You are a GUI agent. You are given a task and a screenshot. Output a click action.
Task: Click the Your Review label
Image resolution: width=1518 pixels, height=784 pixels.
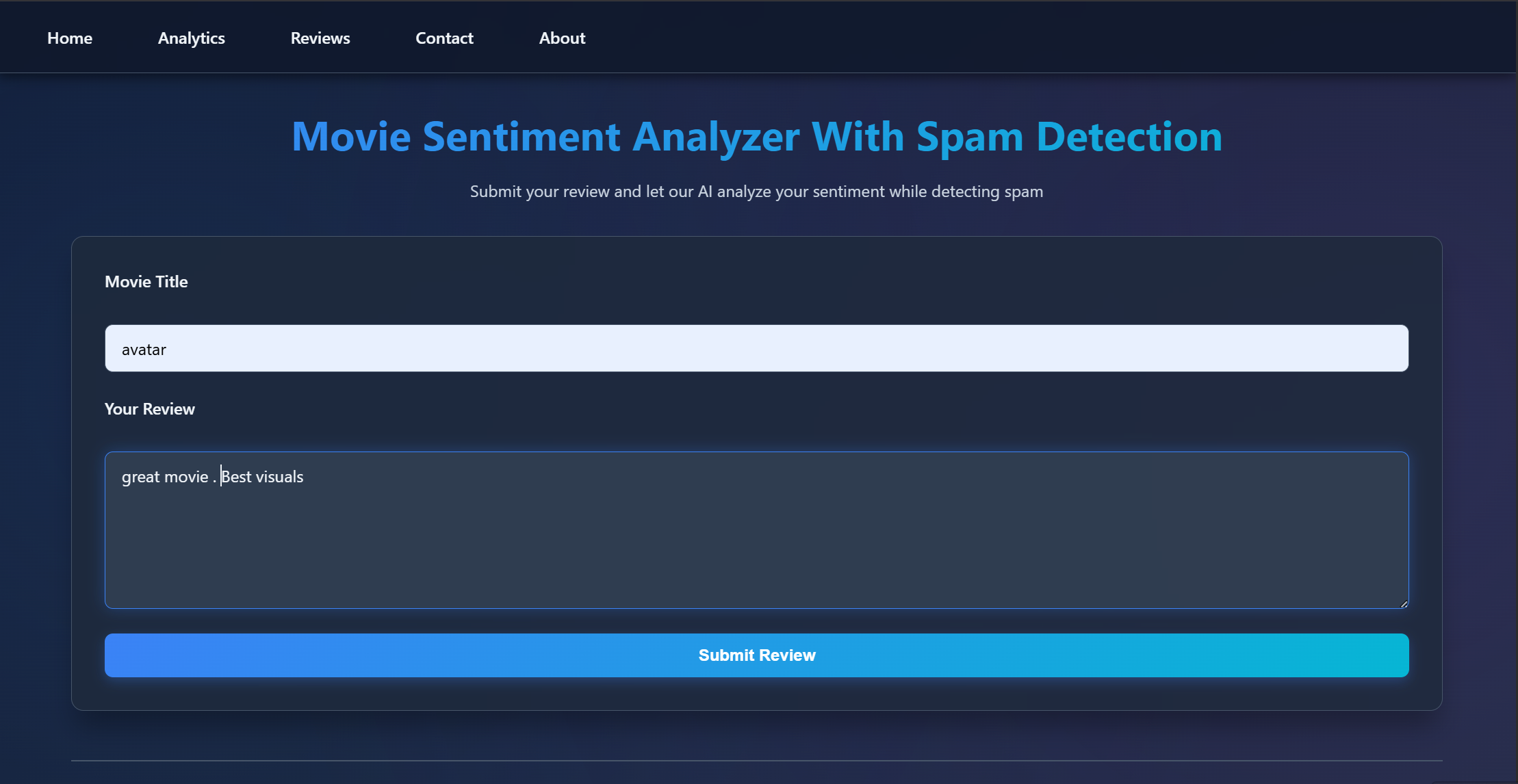point(149,408)
